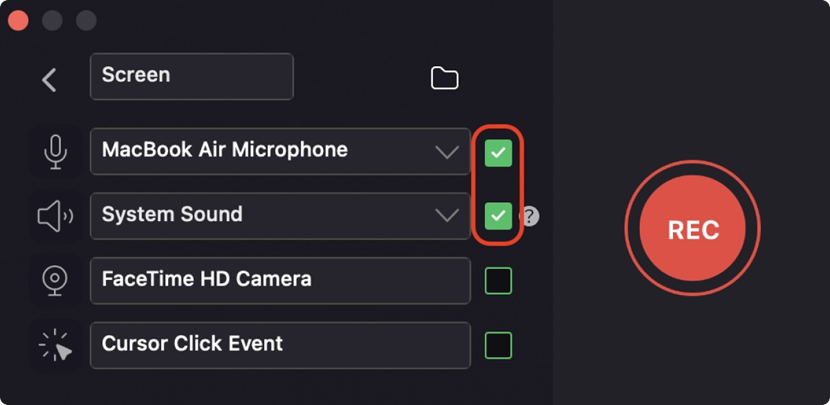
Task: Select the FaceTime HD Camera field
Action: [x=279, y=280]
